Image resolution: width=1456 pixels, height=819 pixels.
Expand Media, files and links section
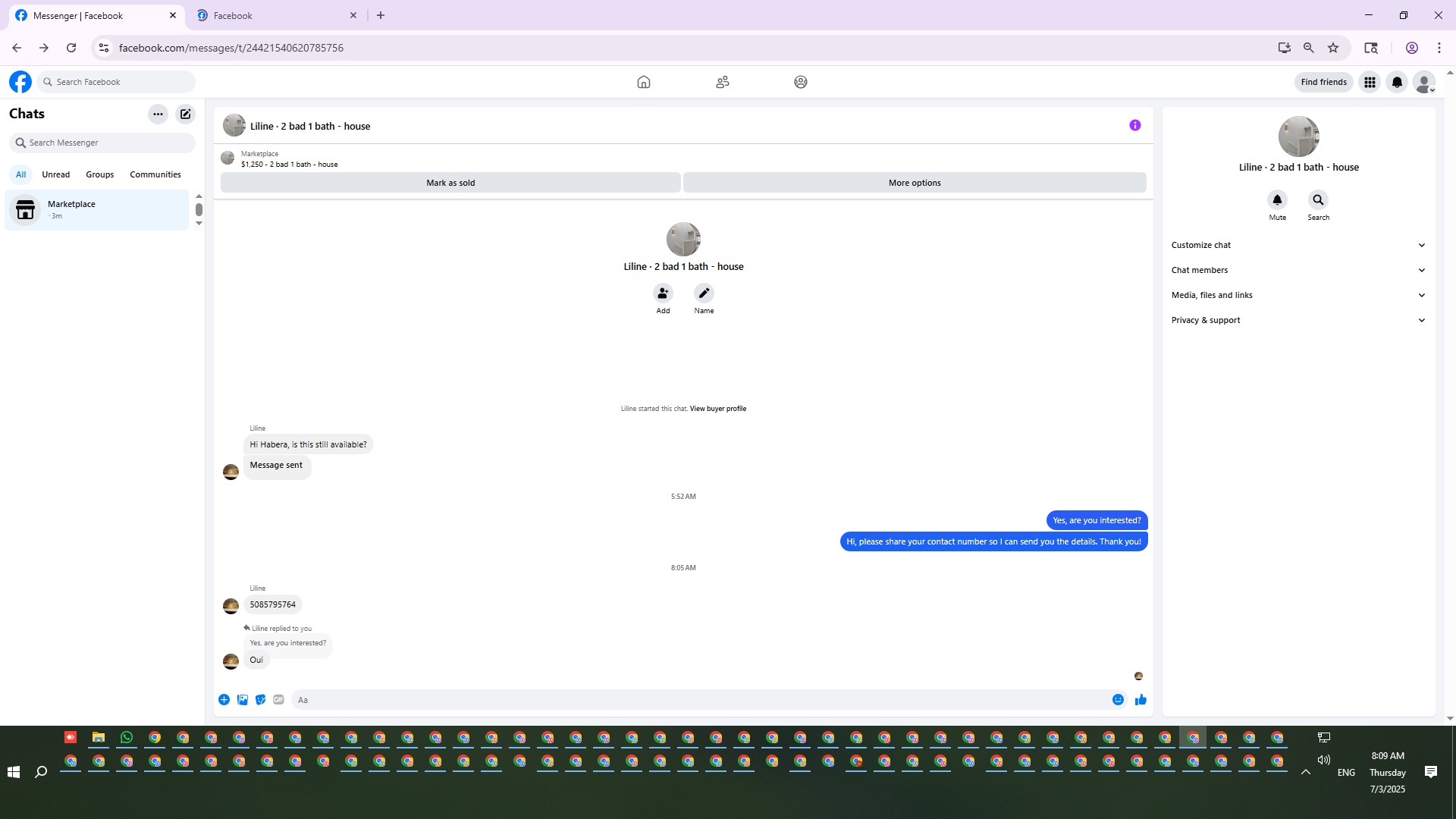point(1298,295)
